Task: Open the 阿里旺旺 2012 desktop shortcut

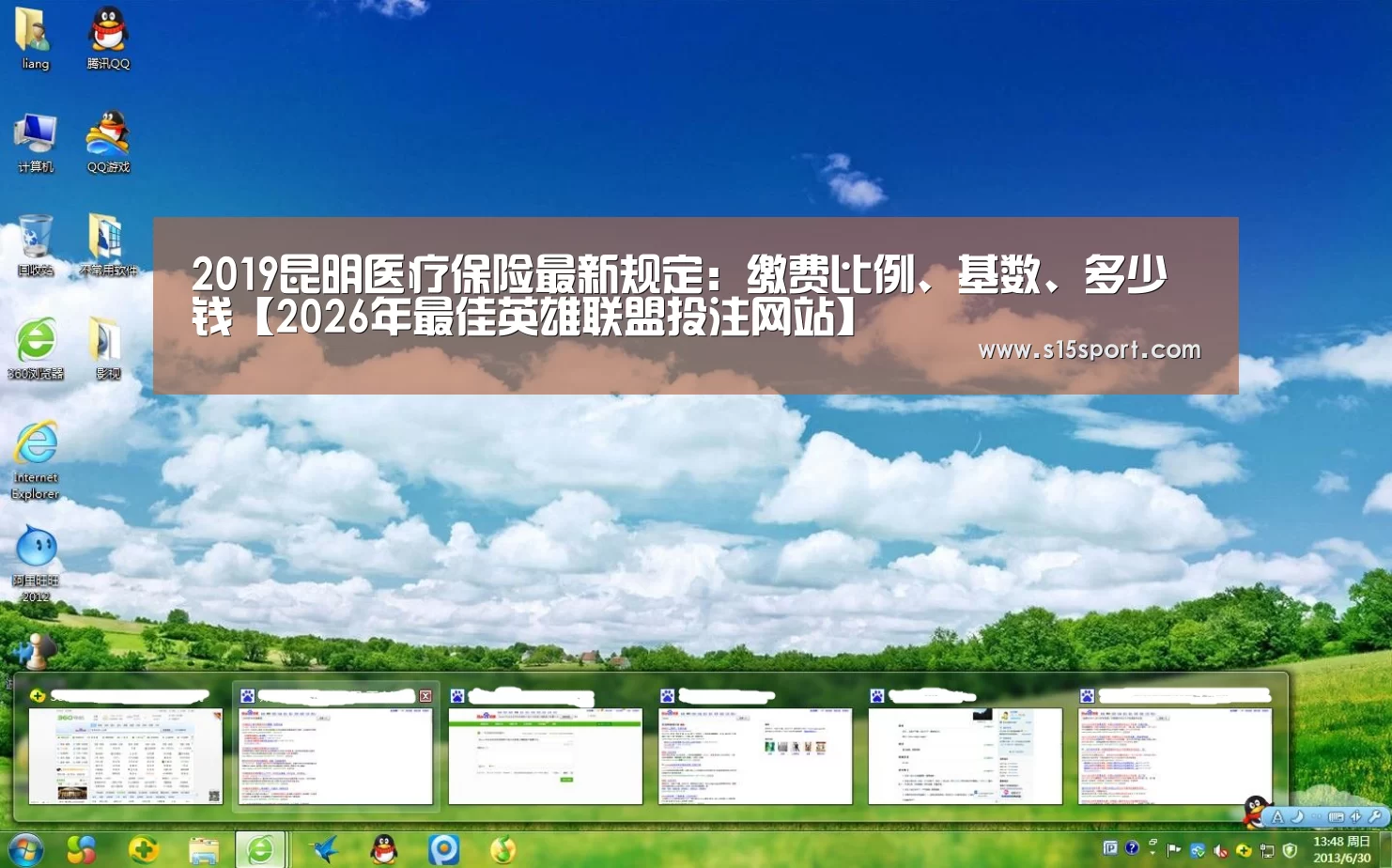Action: coord(36,564)
